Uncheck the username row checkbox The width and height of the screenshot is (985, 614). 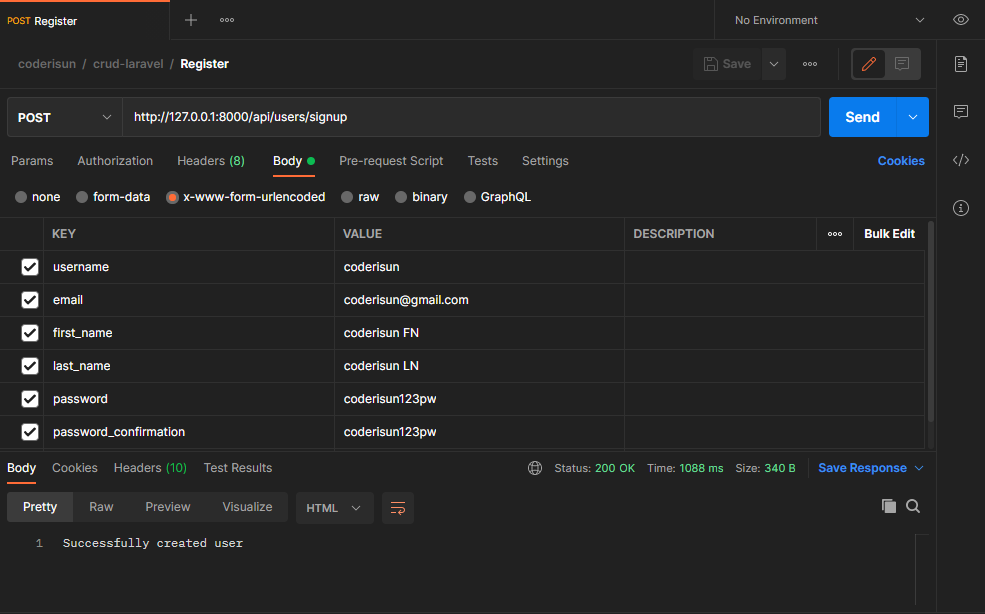(x=30, y=267)
